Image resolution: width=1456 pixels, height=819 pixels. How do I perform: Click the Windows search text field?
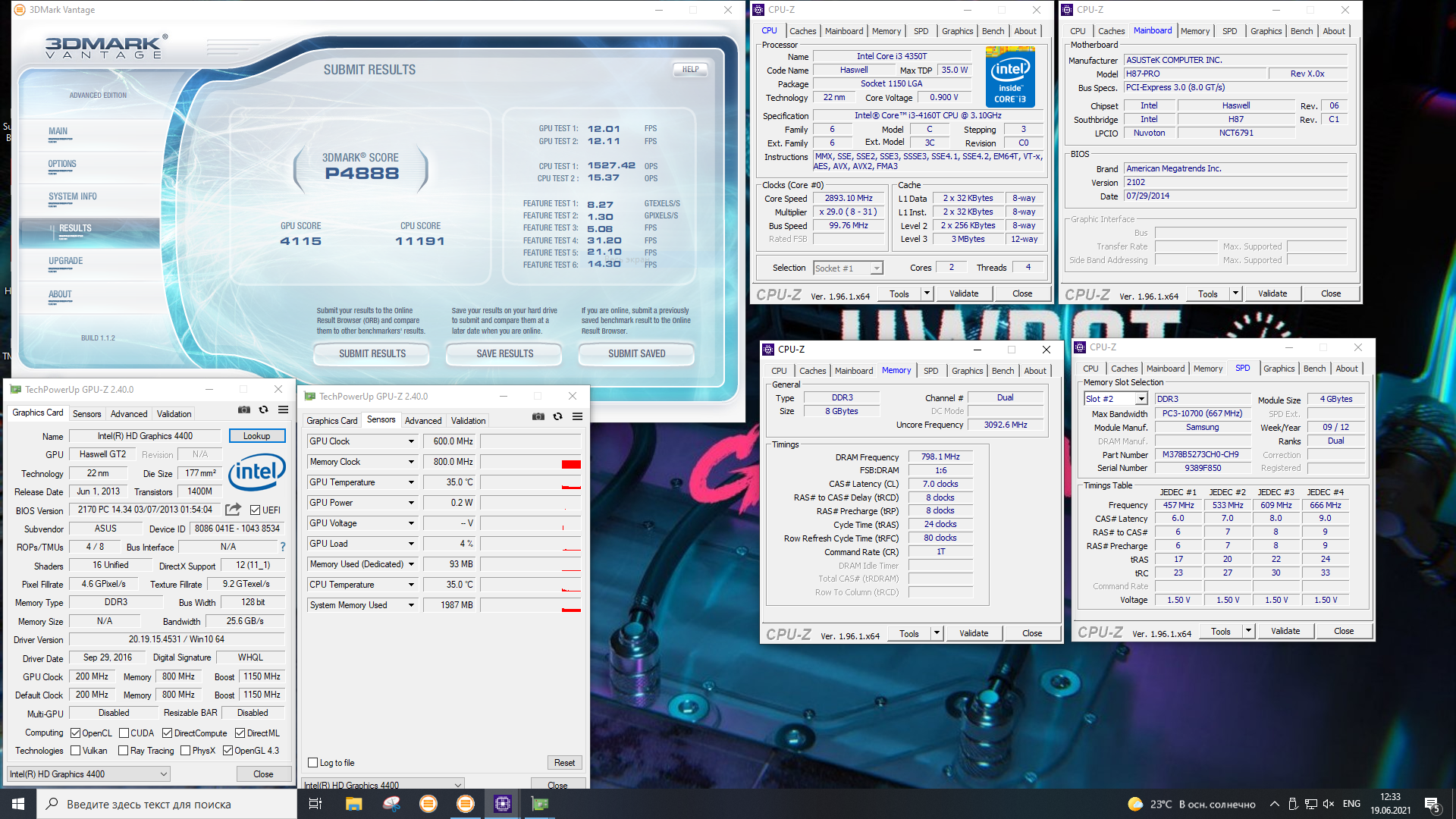[165, 804]
